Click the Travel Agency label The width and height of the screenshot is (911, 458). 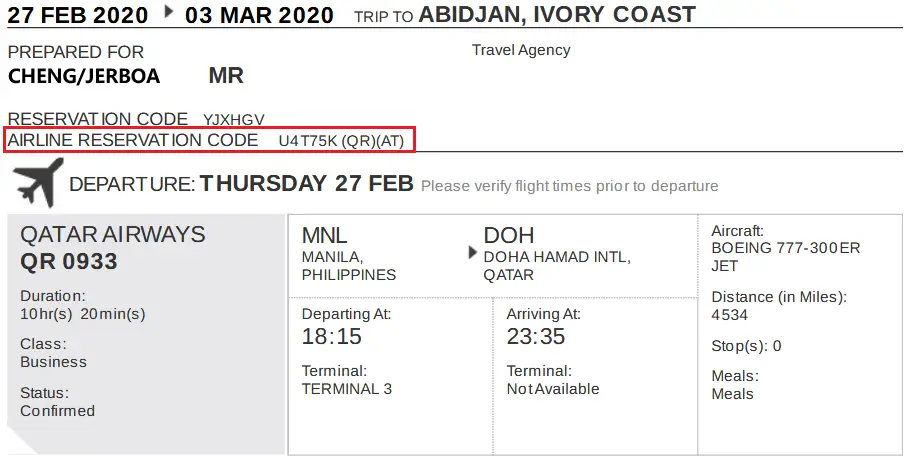tap(521, 51)
